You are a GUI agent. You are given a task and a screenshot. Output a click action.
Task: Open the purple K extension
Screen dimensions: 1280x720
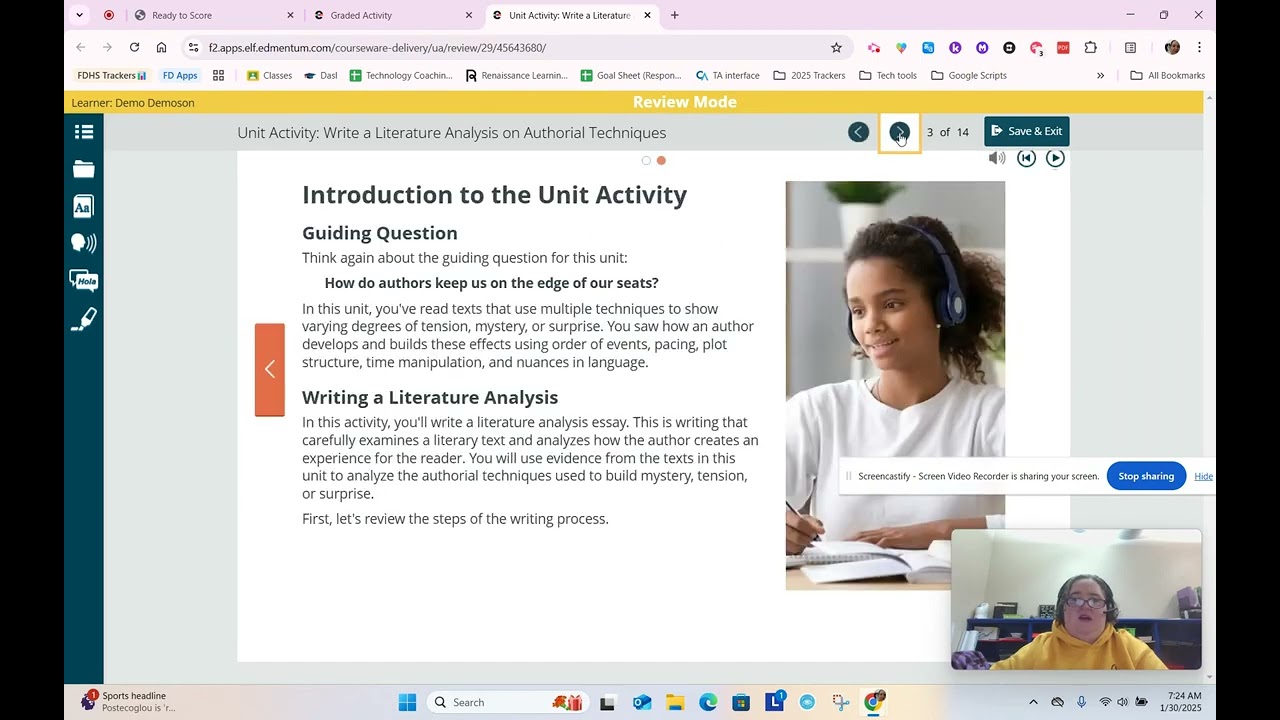955,47
